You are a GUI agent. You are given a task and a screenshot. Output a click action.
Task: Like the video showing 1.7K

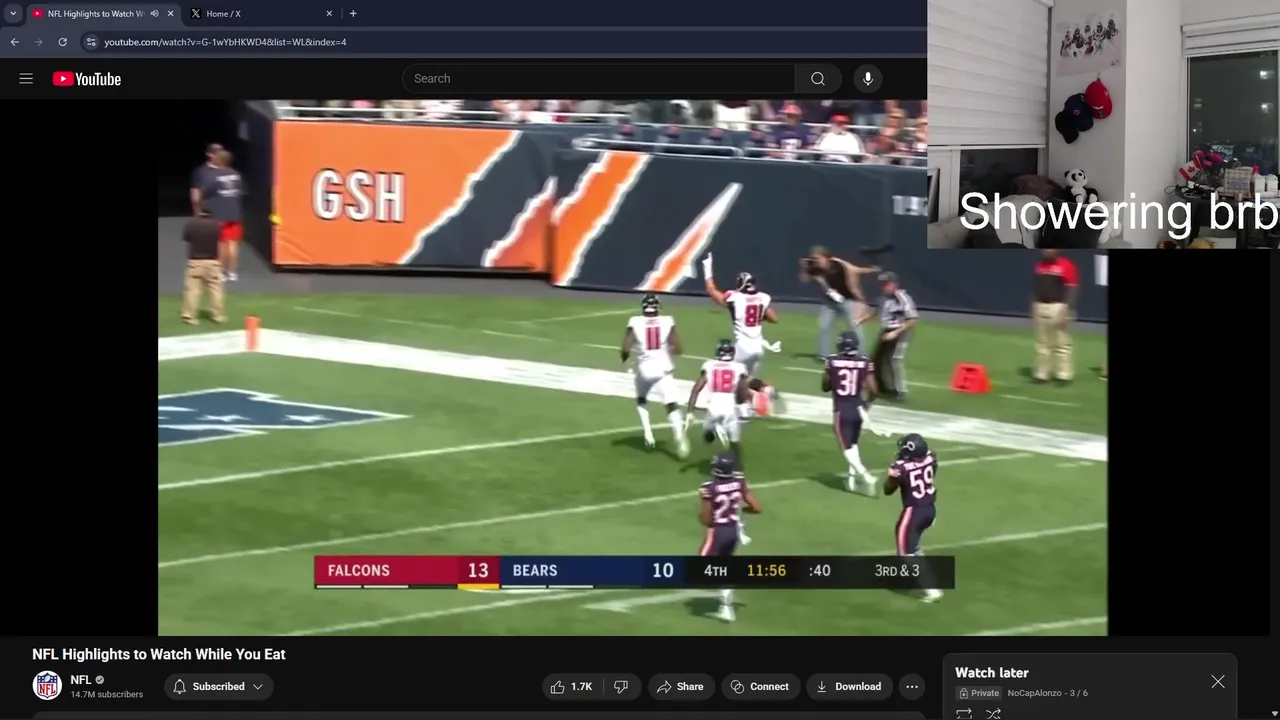click(571, 687)
